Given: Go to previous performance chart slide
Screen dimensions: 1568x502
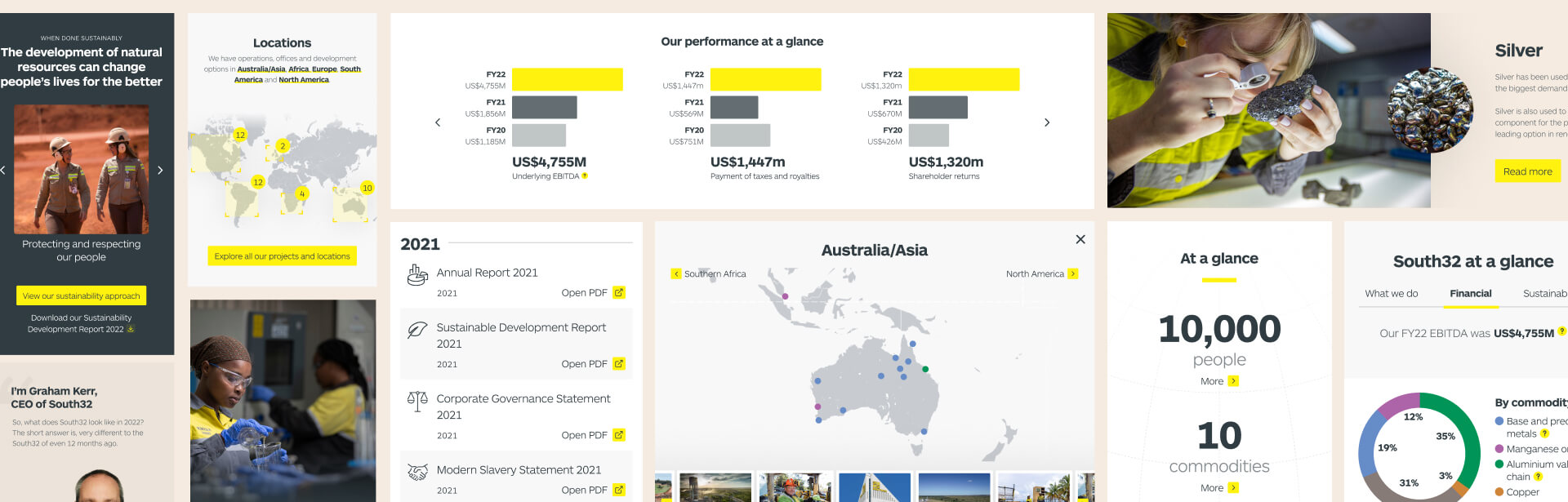Looking at the screenshot, I should 438,122.
